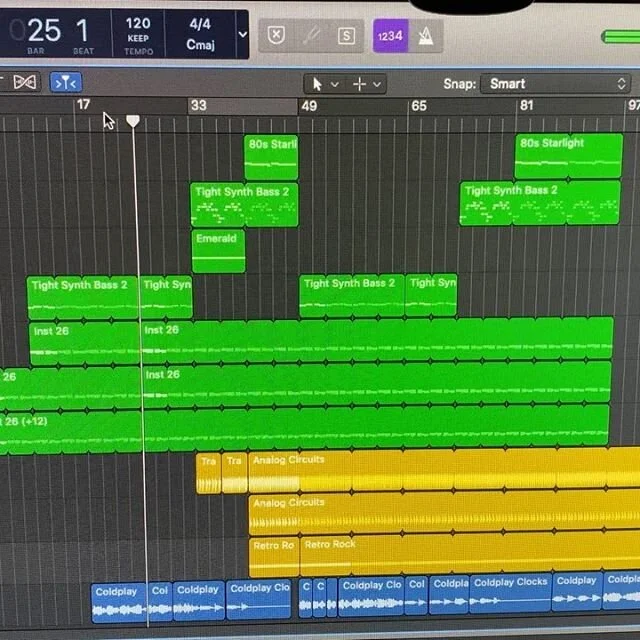Open the Tuner from the control bar

pos(311,36)
